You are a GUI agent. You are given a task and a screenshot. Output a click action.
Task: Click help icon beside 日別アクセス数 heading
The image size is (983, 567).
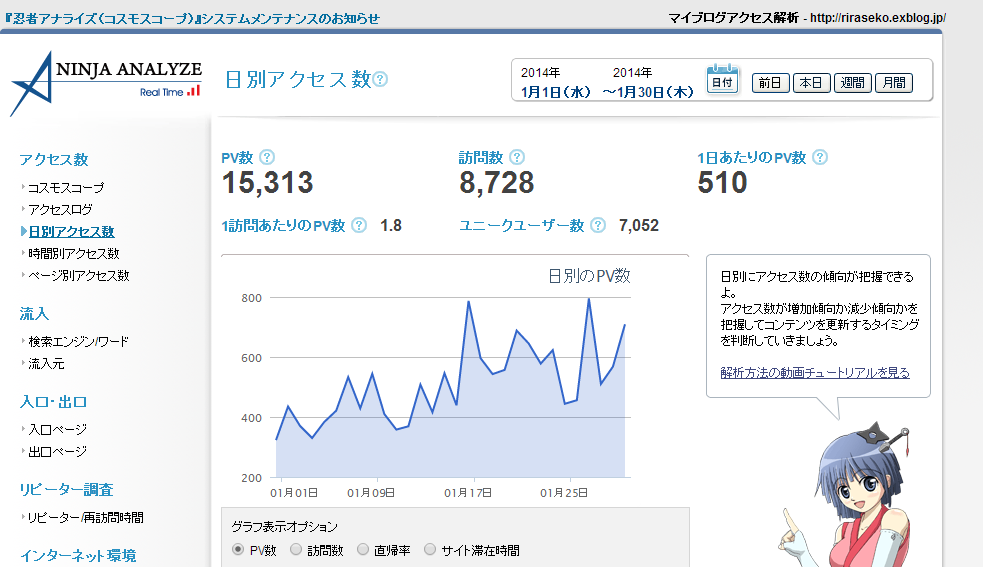click(380, 79)
